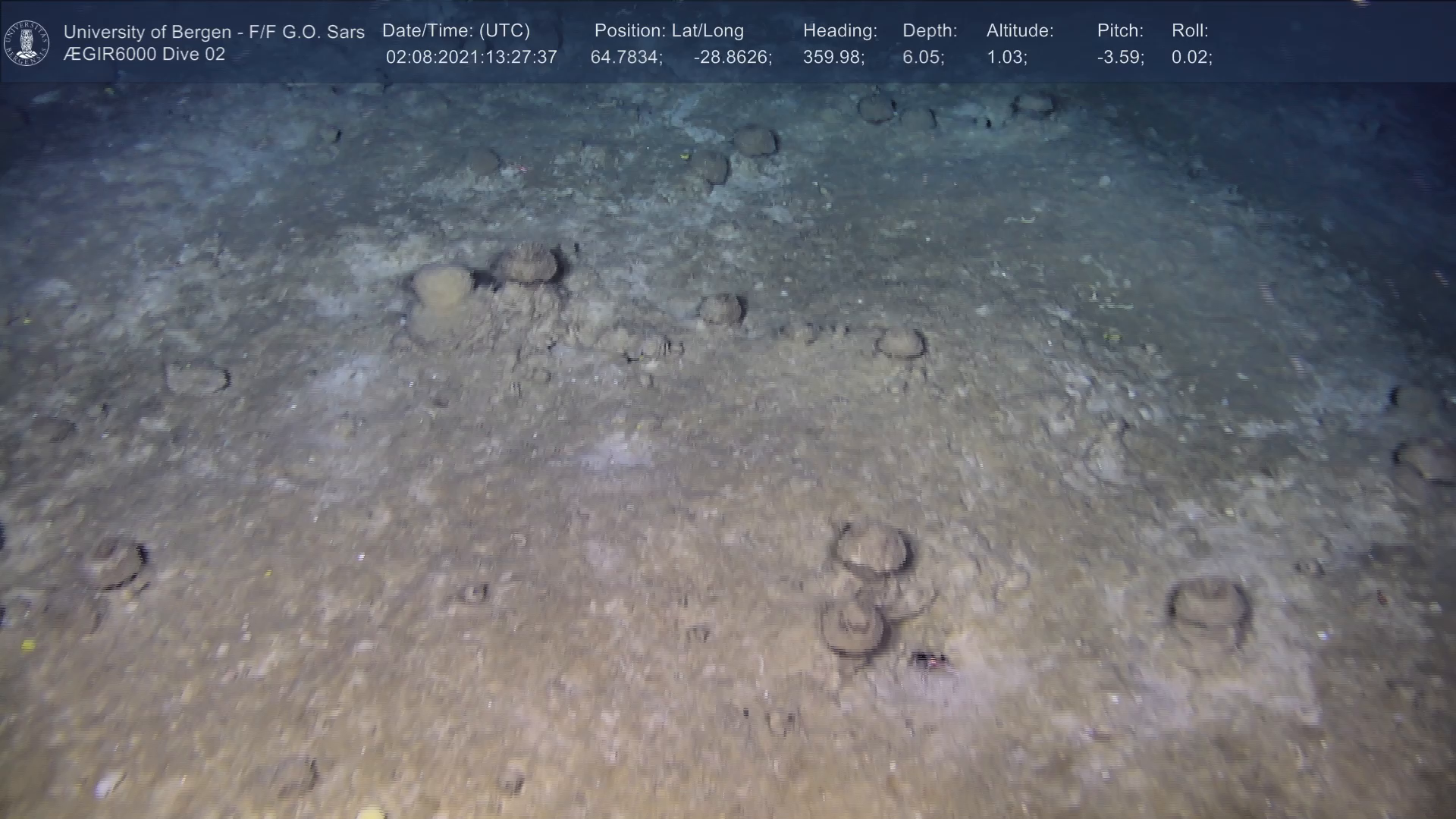Click the heading value 359.98
The width and height of the screenshot is (1456, 819).
tap(833, 58)
